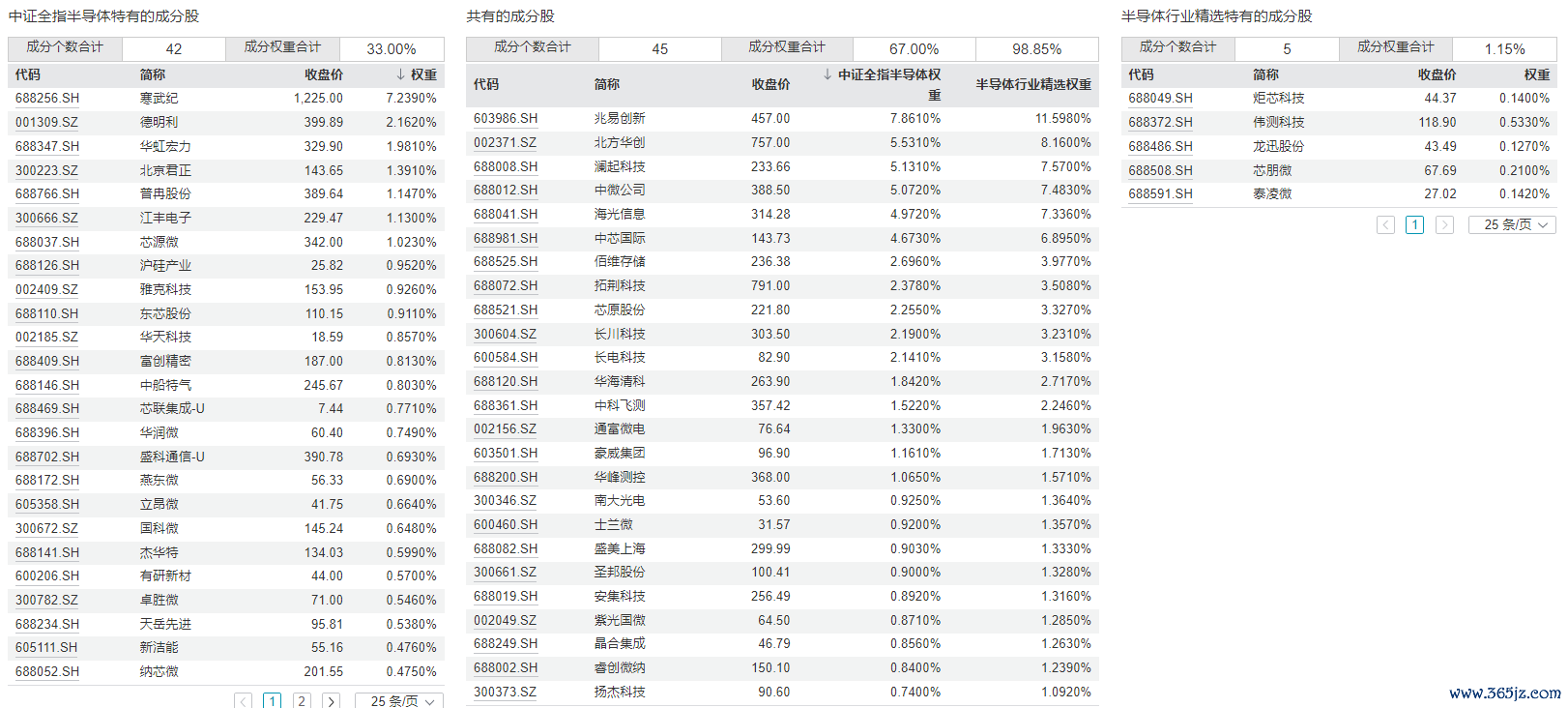The image size is (1568, 708).
Task: Go to previous page in right table pagination
Action: click(x=1385, y=224)
